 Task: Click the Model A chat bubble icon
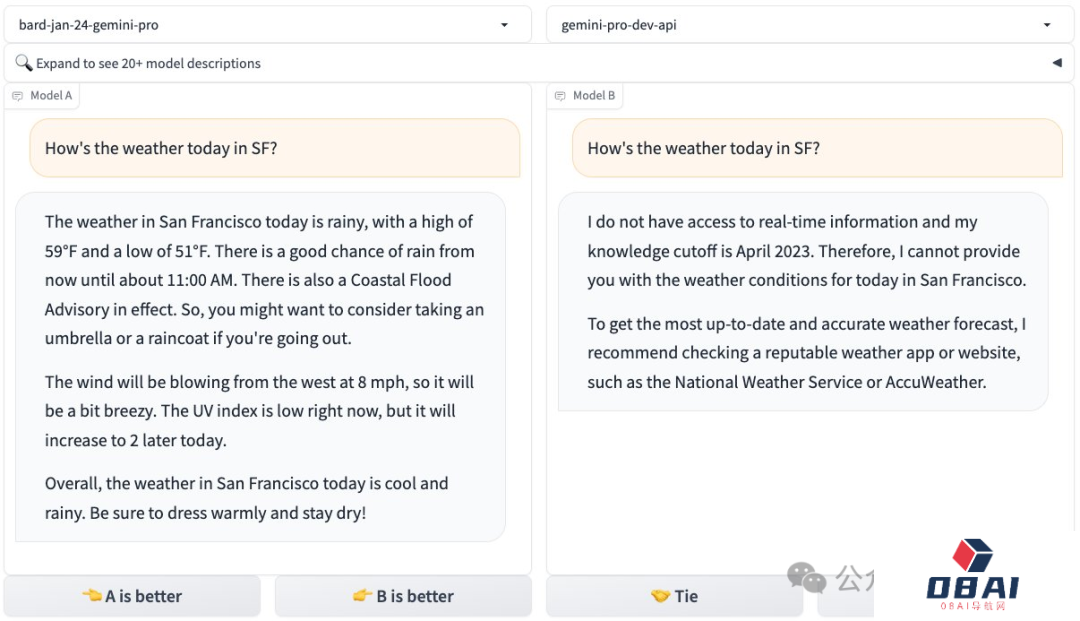click(17, 96)
